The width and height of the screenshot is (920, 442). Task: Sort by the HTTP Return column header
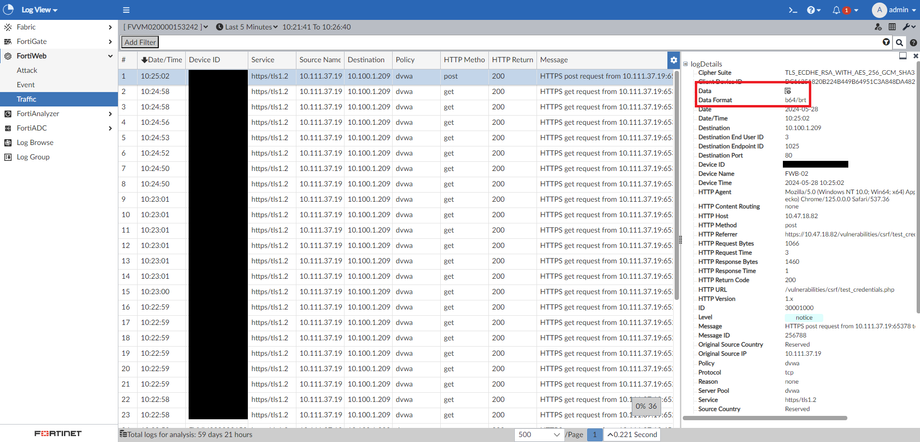point(512,60)
